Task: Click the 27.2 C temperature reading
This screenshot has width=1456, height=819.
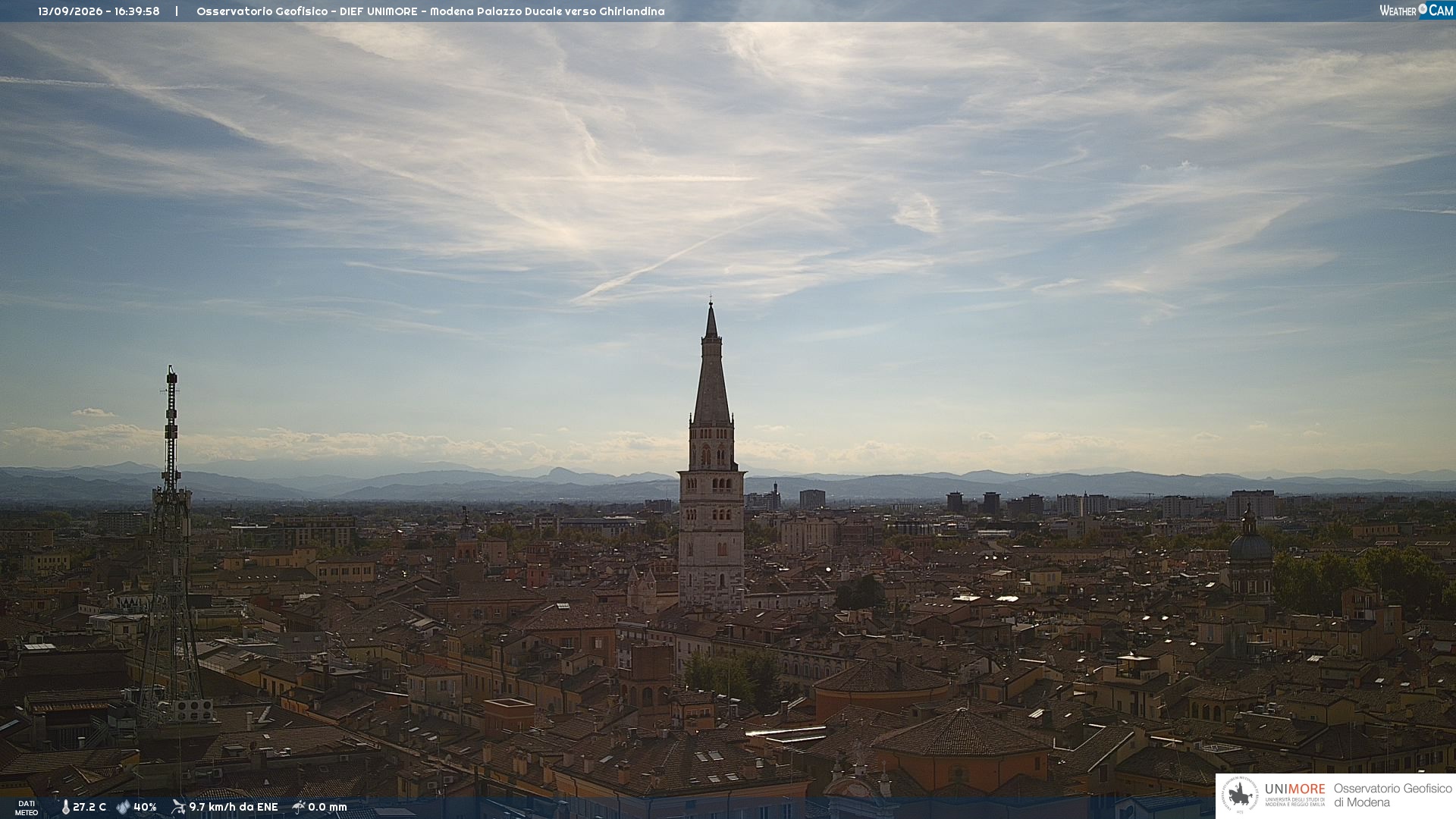Action: pyautogui.click(x=89, y=807)
